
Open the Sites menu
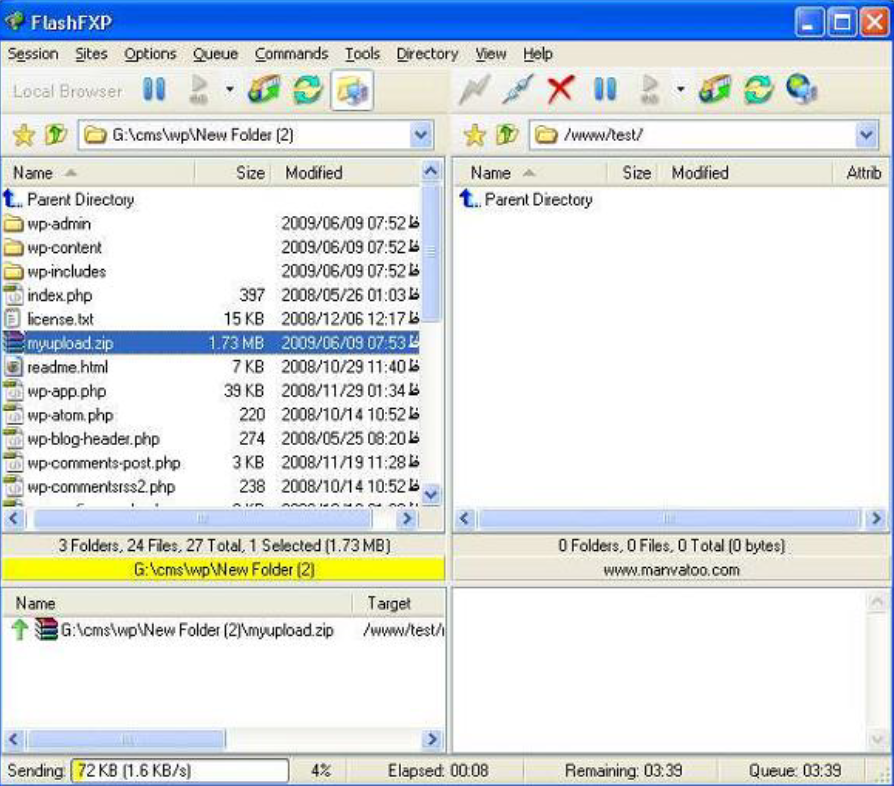(91, 54)
